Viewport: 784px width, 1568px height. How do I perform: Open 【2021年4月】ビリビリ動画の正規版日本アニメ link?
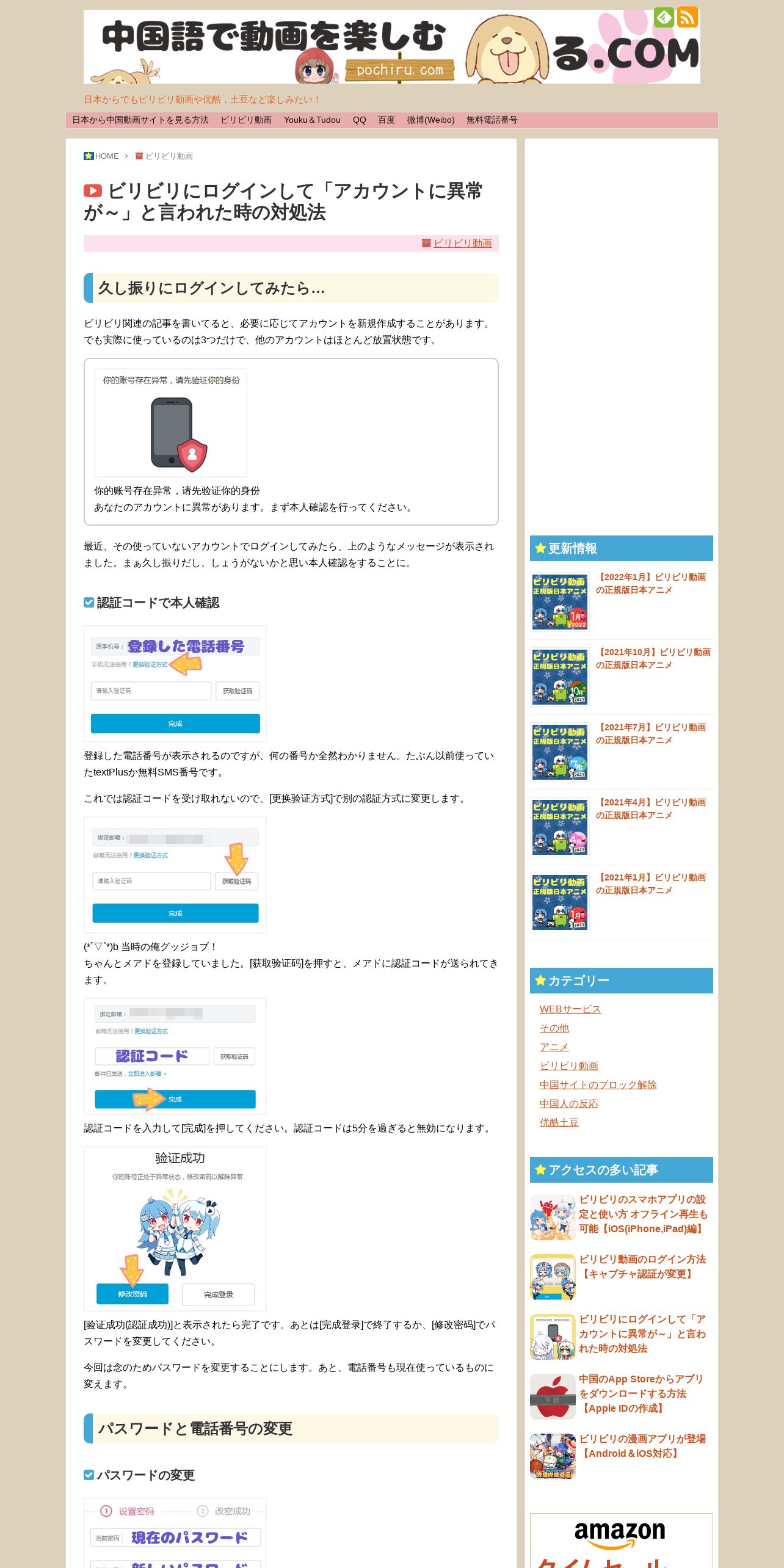click(x=651, y=808)
